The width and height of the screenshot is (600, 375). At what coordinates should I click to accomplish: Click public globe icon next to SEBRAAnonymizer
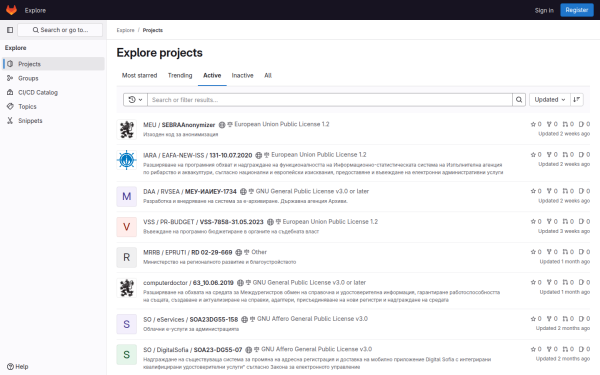click(222, 125)
